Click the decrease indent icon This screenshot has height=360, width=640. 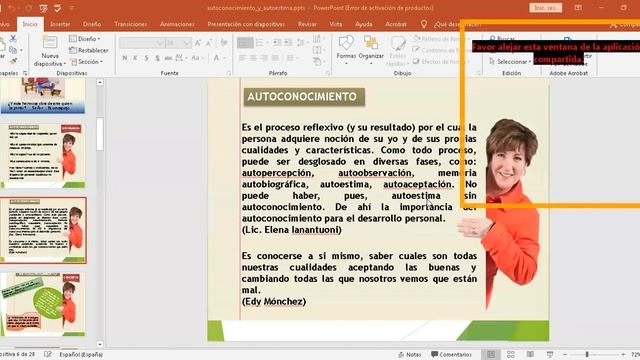point(277,42)
